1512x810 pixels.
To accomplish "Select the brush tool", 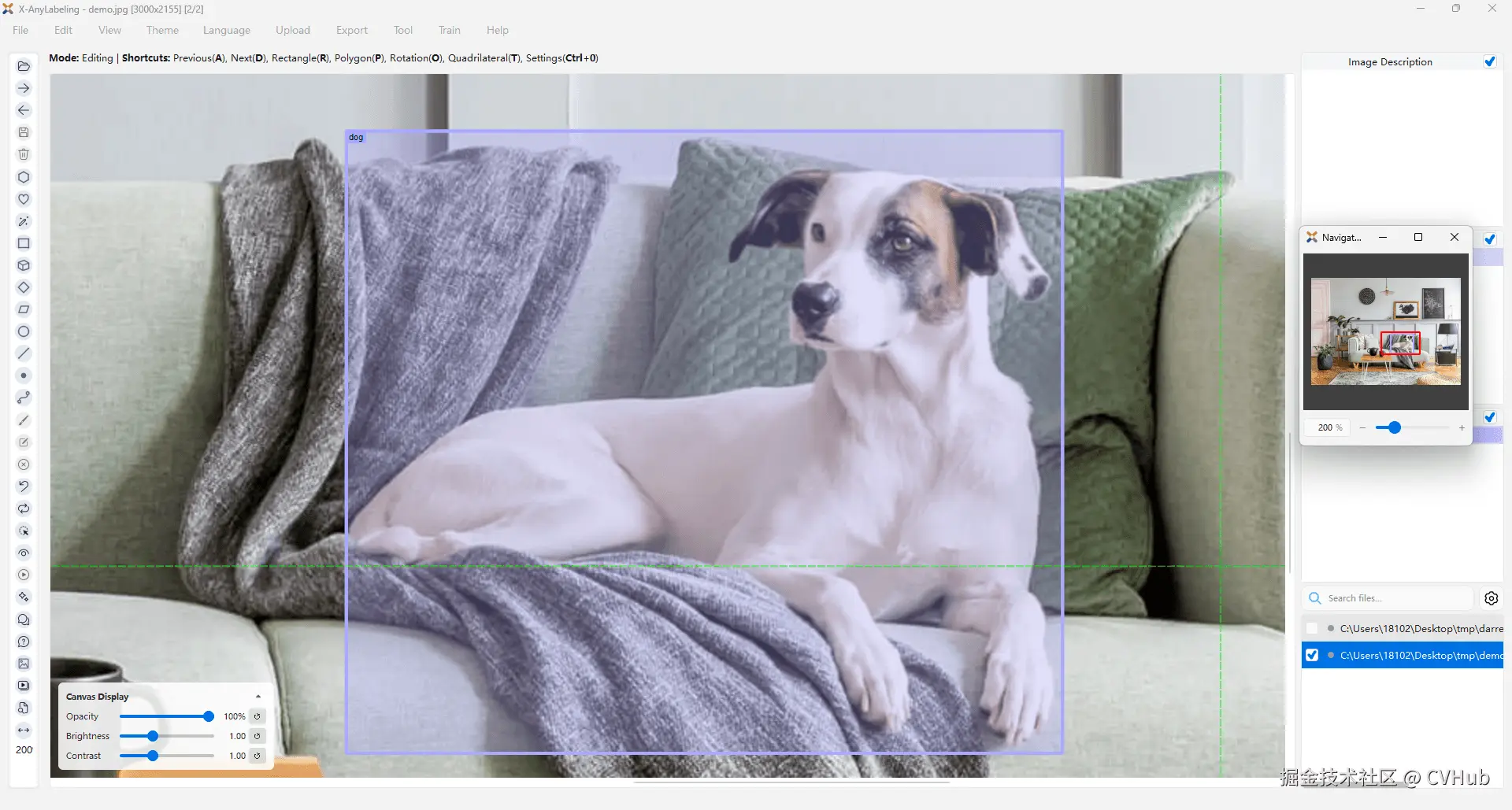I will point(24,420).
